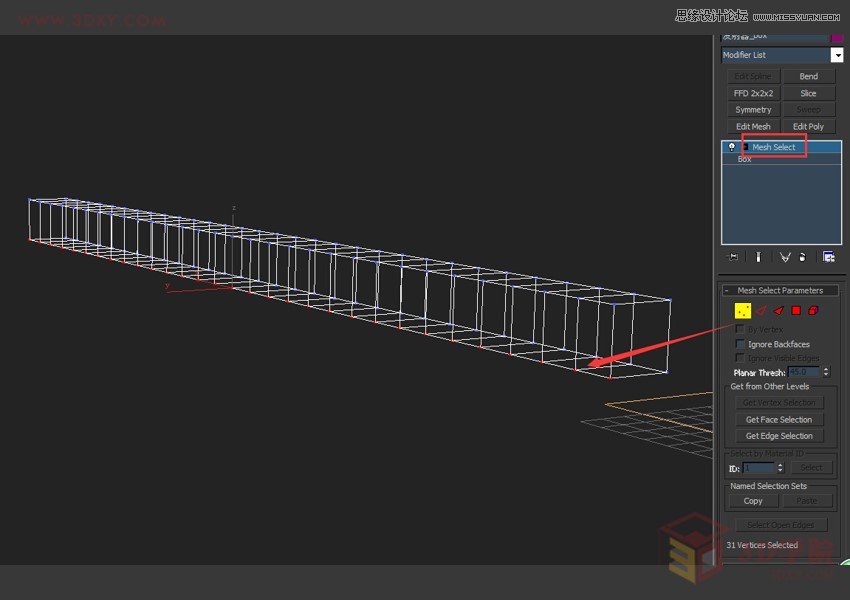850x600 pixels.
Task: Toggle Mesh Select modifier visibility lightbulb
Action: (x=732, y=146)
